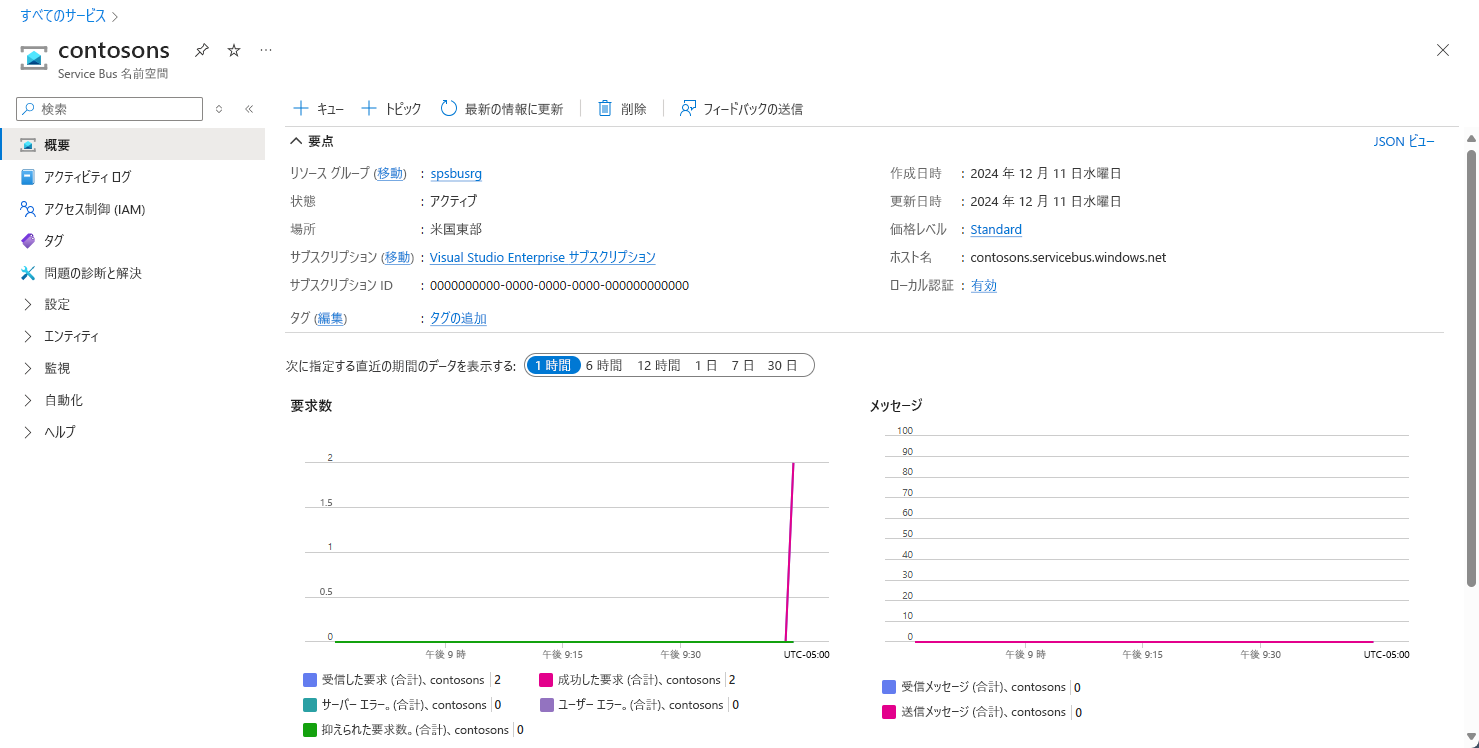Click the 要求数 chart title

[x=311, y=406]
